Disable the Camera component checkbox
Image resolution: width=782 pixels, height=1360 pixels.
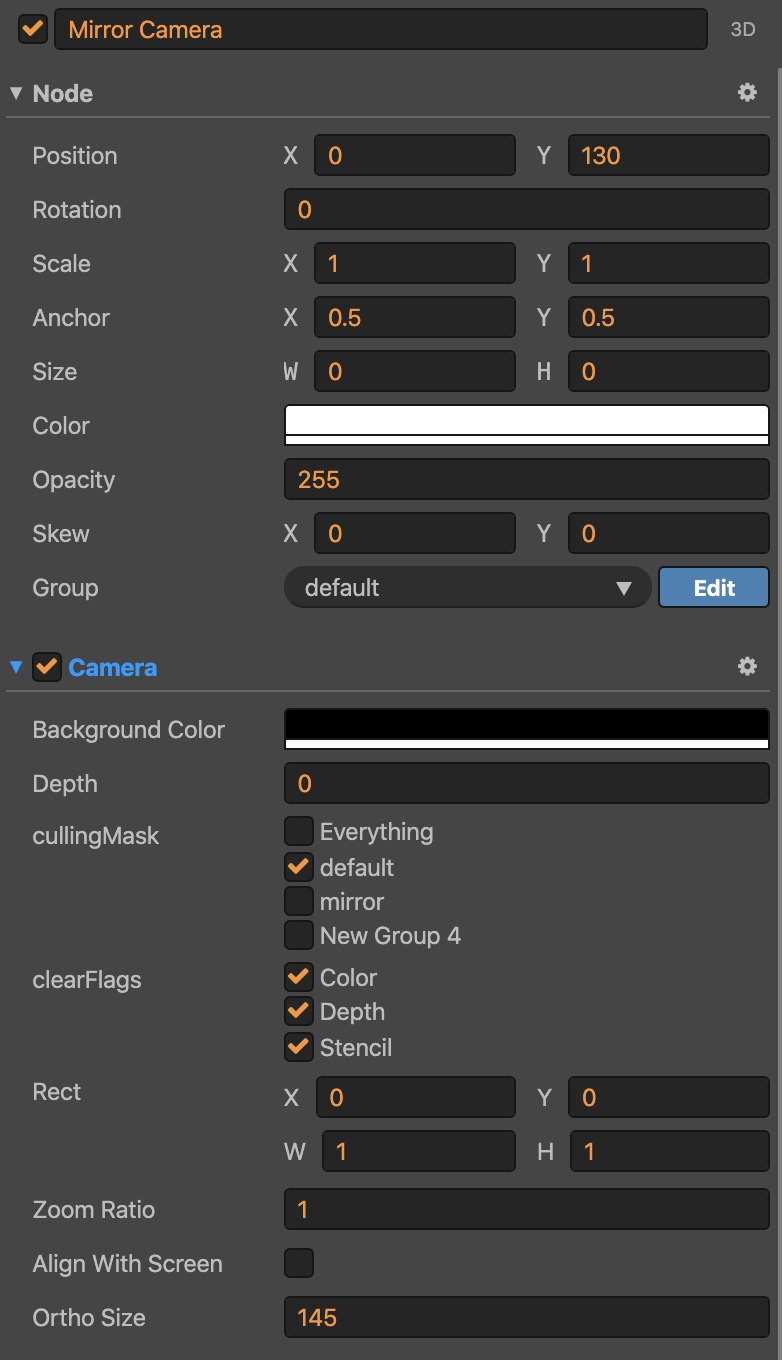[47, 667]
